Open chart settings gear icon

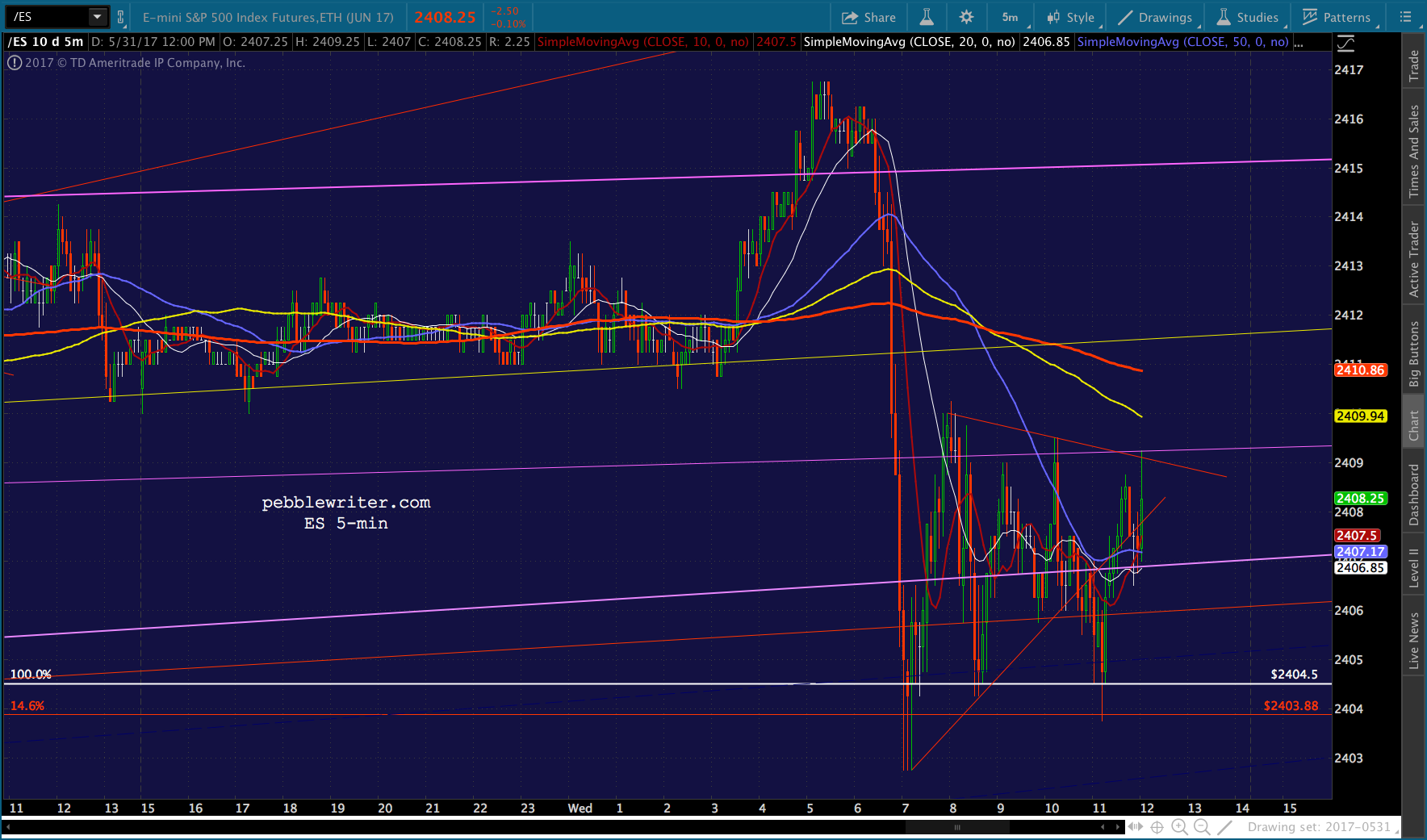[966, 17]
